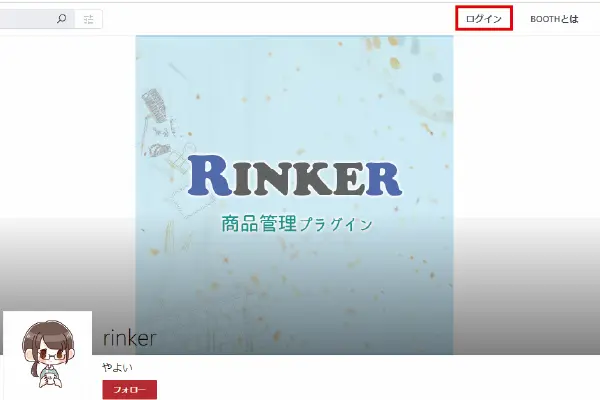Screen dimensions: 600x400
Task: Click the ログイン login link
Action: pos(484,19)
